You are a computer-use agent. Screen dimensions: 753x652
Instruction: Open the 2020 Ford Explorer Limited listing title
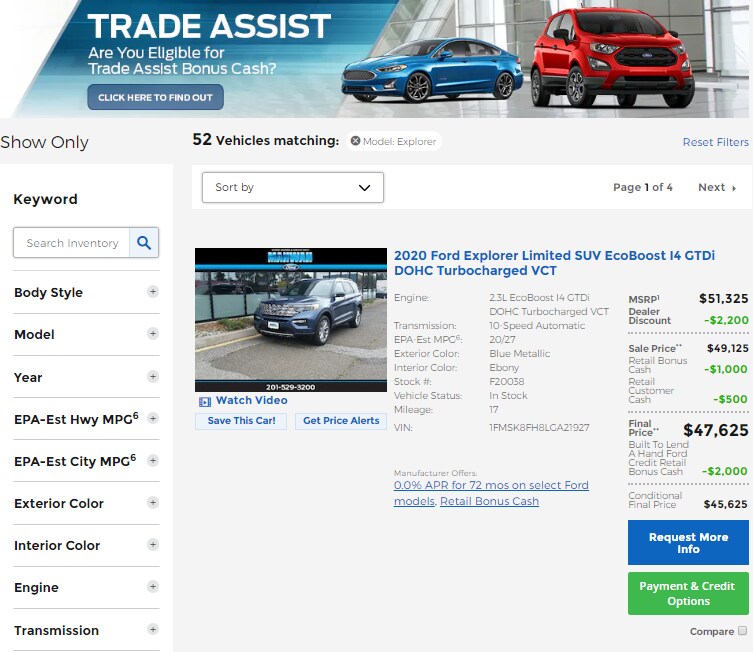tap(554, 263)
